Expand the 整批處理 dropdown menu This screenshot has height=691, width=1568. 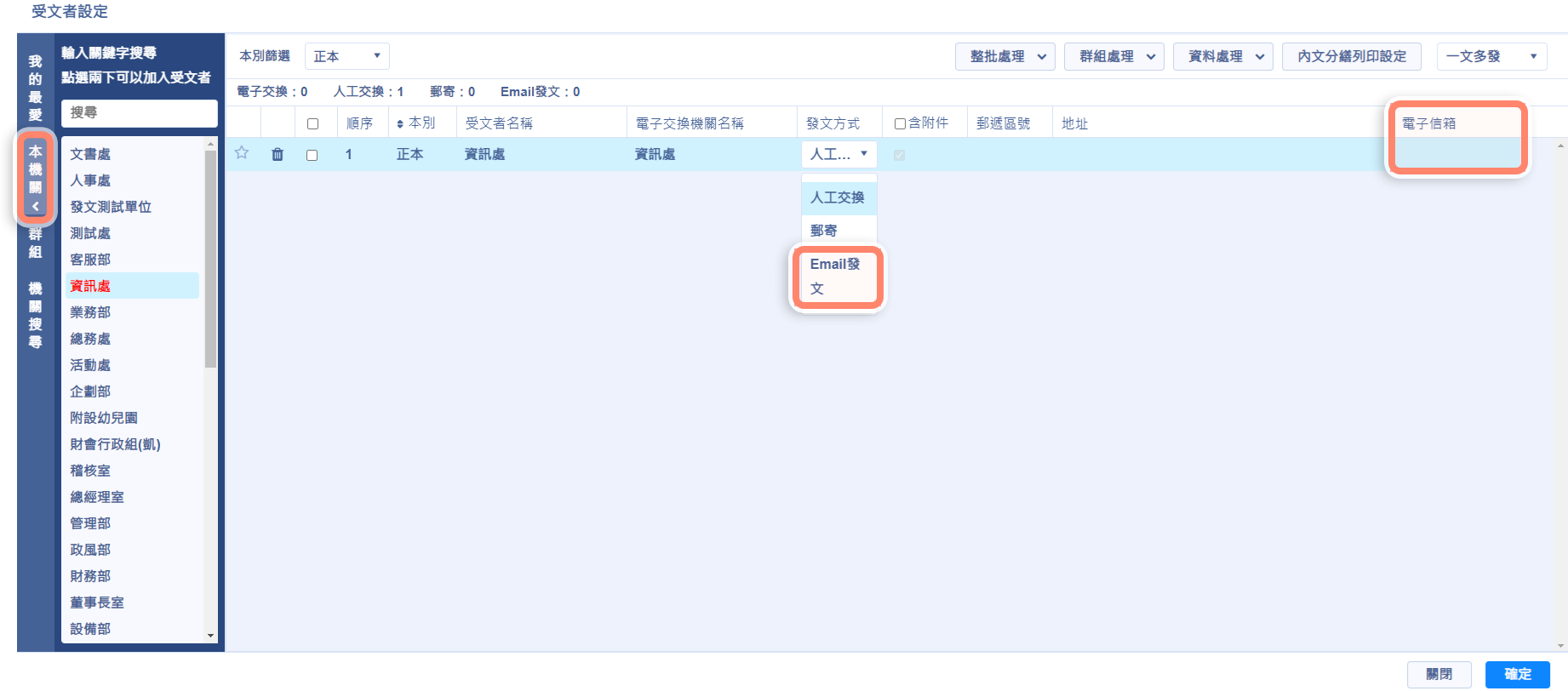coord(1004,56)
